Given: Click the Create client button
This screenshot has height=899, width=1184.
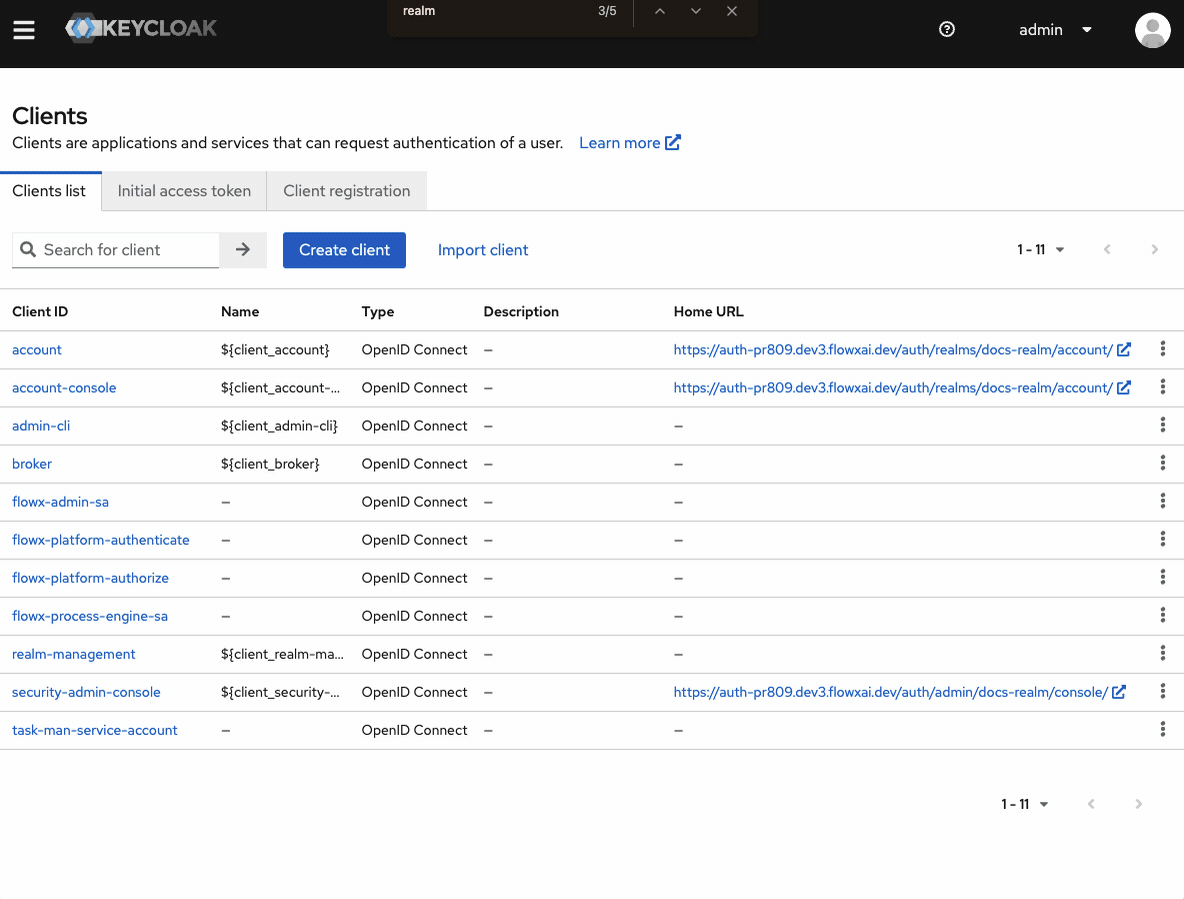Looking at the screenshot, I should [344, 250].
